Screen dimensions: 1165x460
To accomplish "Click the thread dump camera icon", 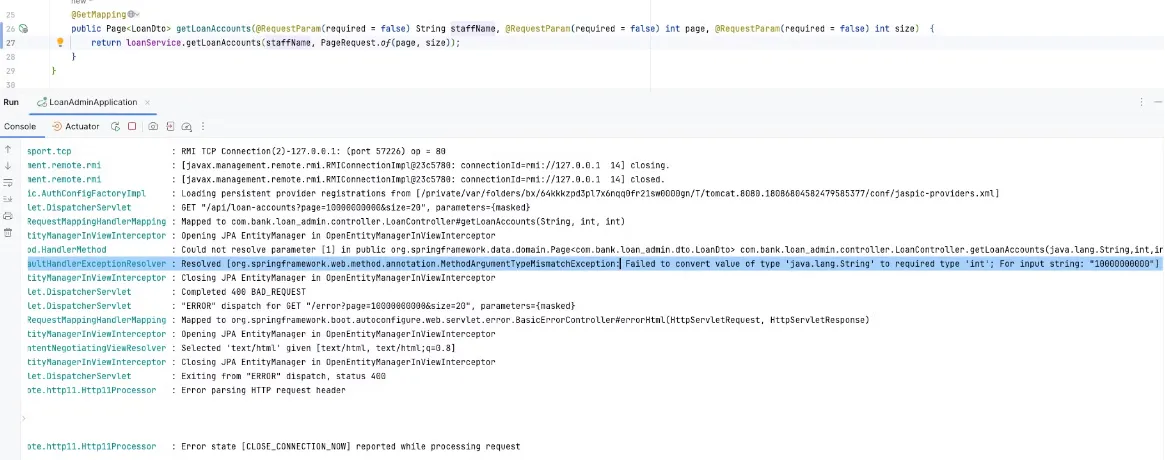I will coord(153,127).
